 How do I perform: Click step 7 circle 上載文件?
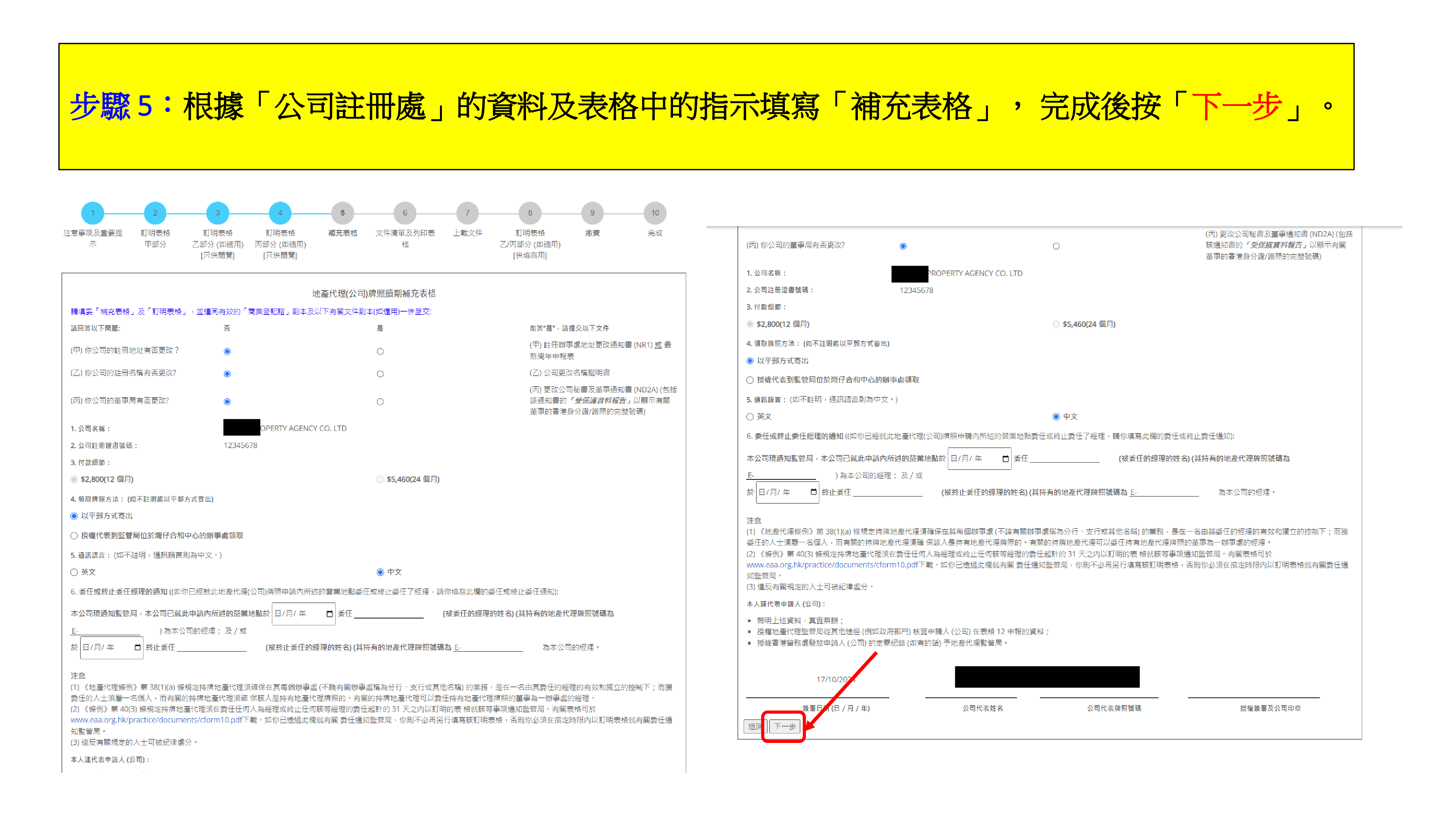tap(467, 213)
